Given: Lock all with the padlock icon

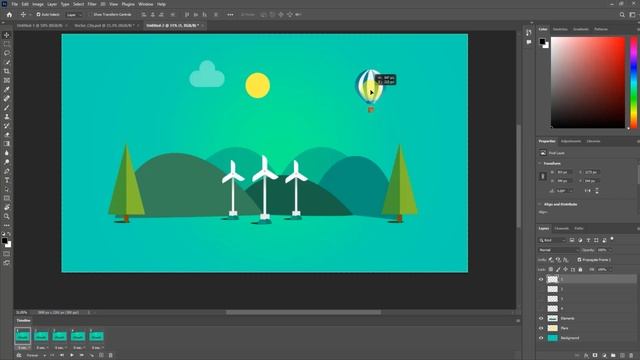Looking at the screenshot, I should click(x=580, y=269).
